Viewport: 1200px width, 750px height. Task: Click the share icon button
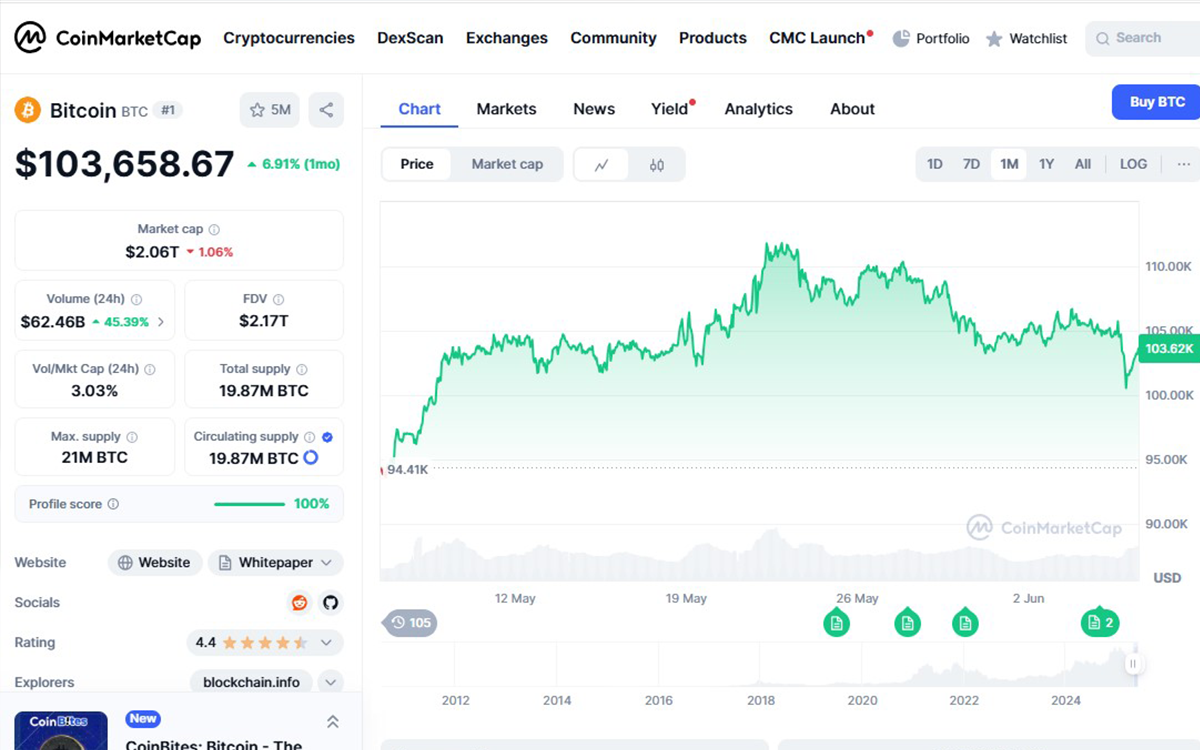click(x=326, y=110)
